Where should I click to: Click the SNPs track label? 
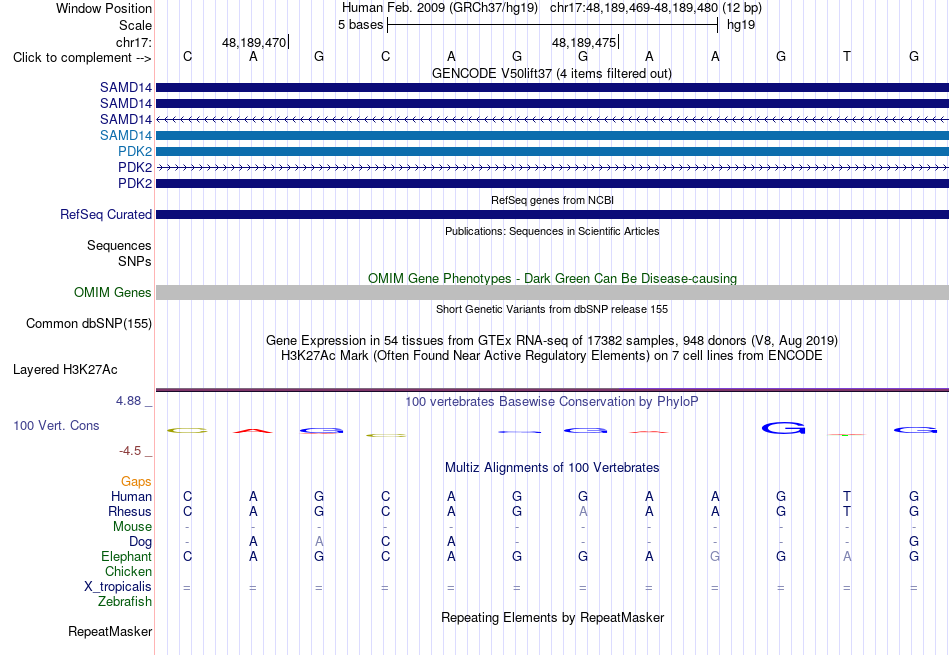coord(135,261)
